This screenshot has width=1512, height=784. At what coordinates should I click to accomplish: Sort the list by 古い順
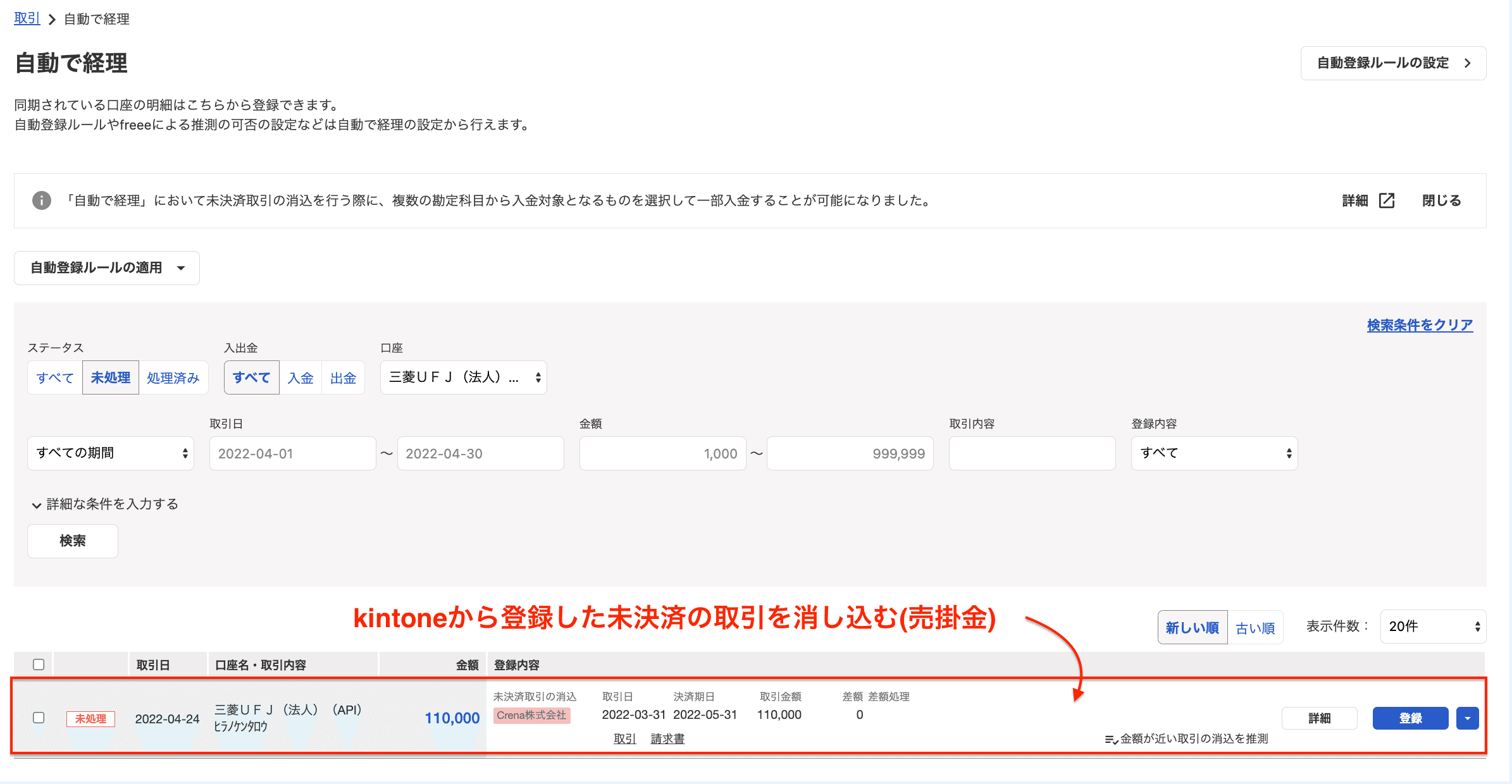[x=1255, y=627]
